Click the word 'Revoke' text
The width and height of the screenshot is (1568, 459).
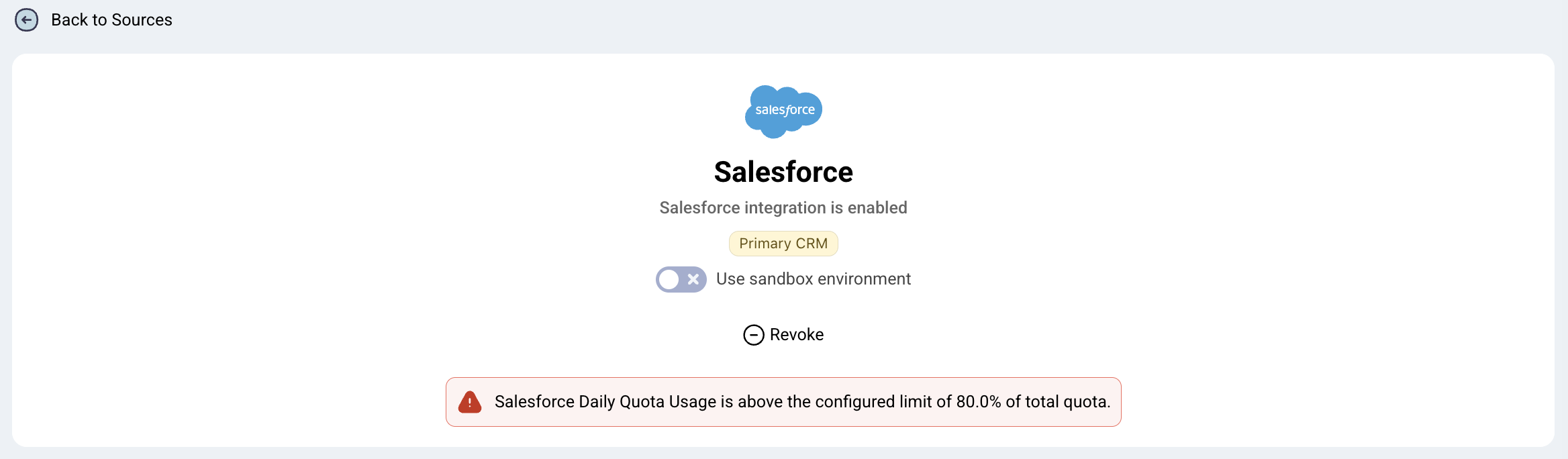click(x=797, y=335)
